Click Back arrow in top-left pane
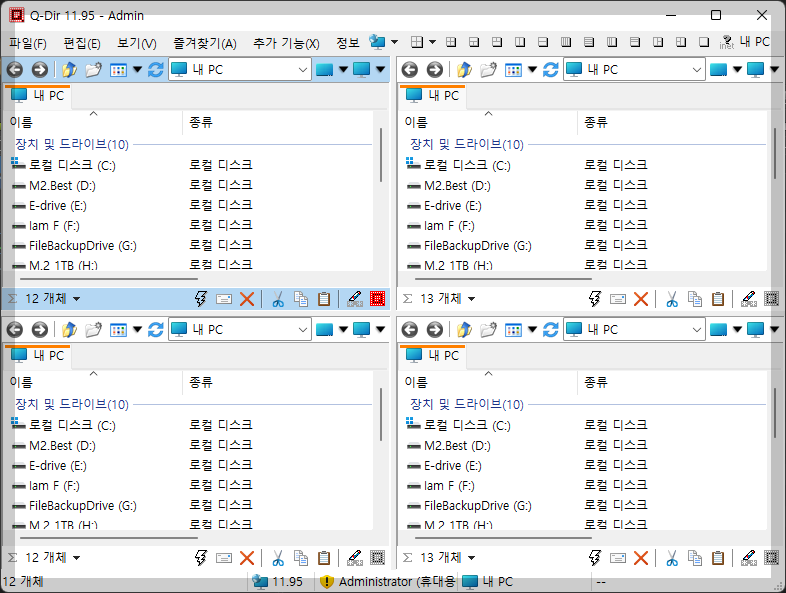This screenshot has width=786, height=593. 15,69
